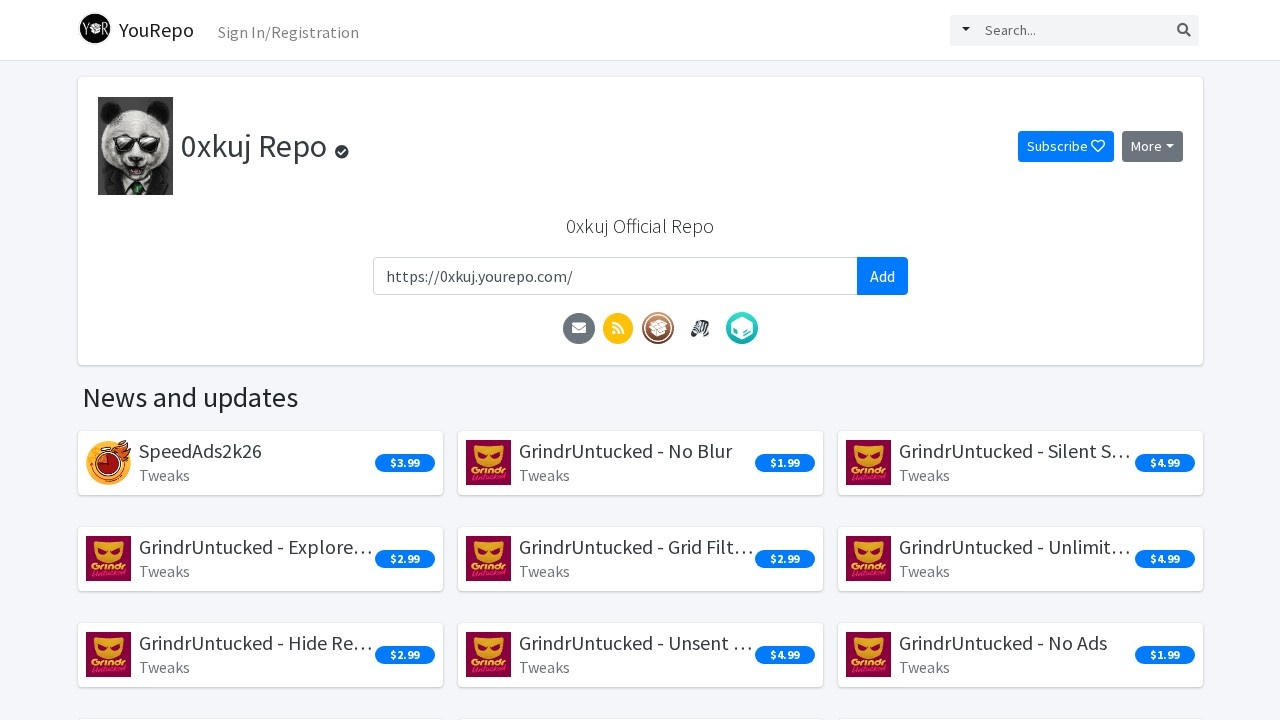Click the 0xkuj Repo title

(254, 146)
